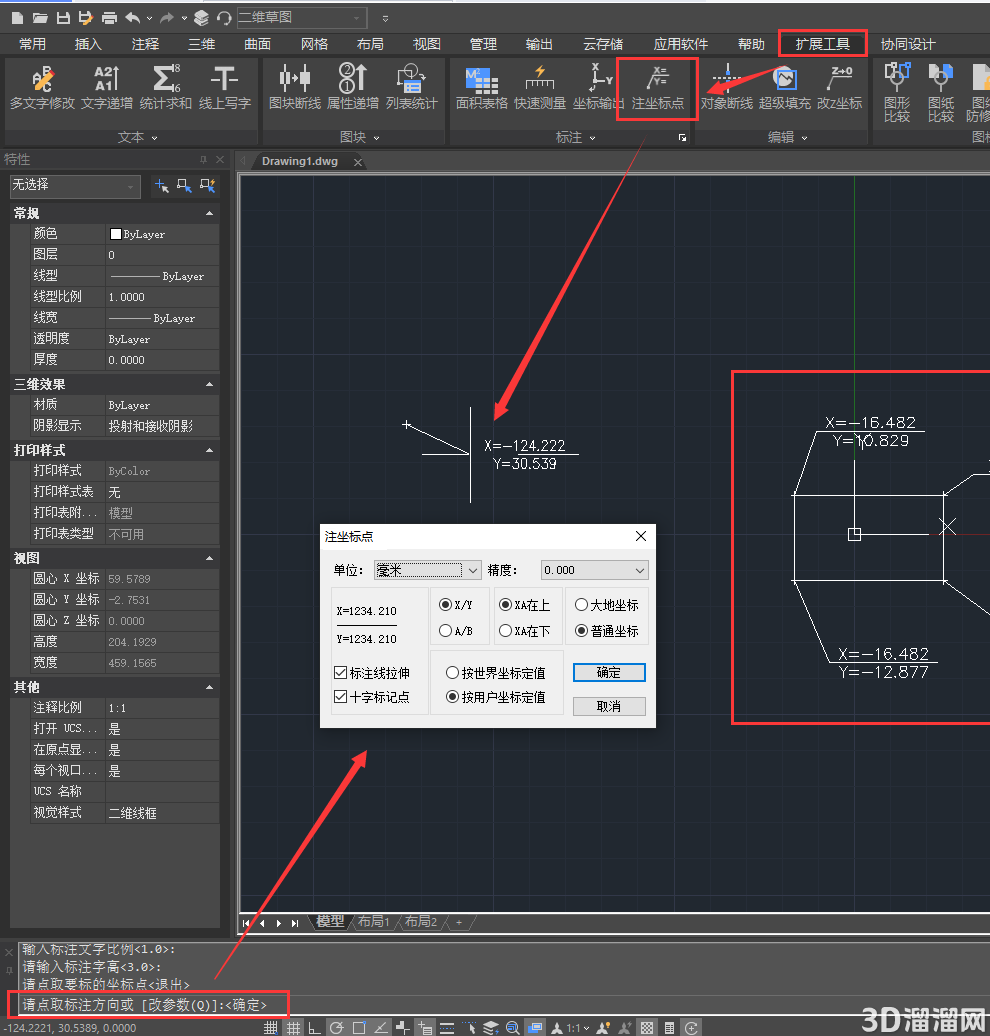The height and width of the screenshot is (1036, 990).
Task: Open the 多文字修改 text tool
Action: 42,88
